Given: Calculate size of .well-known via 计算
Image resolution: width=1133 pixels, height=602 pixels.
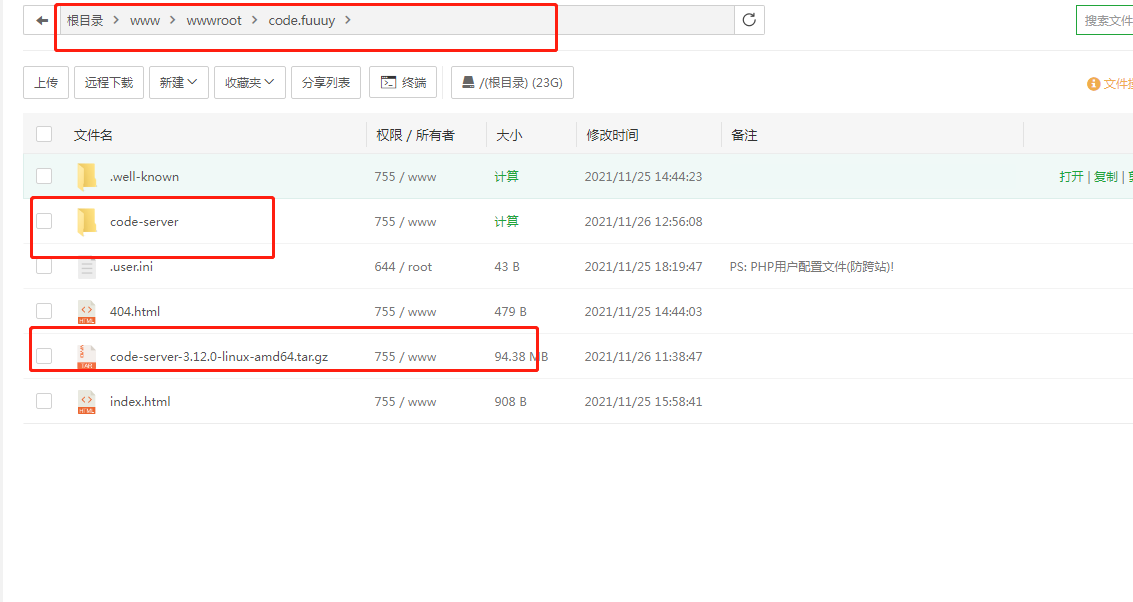Looking at the screenshot, I should tap(507, 176).
